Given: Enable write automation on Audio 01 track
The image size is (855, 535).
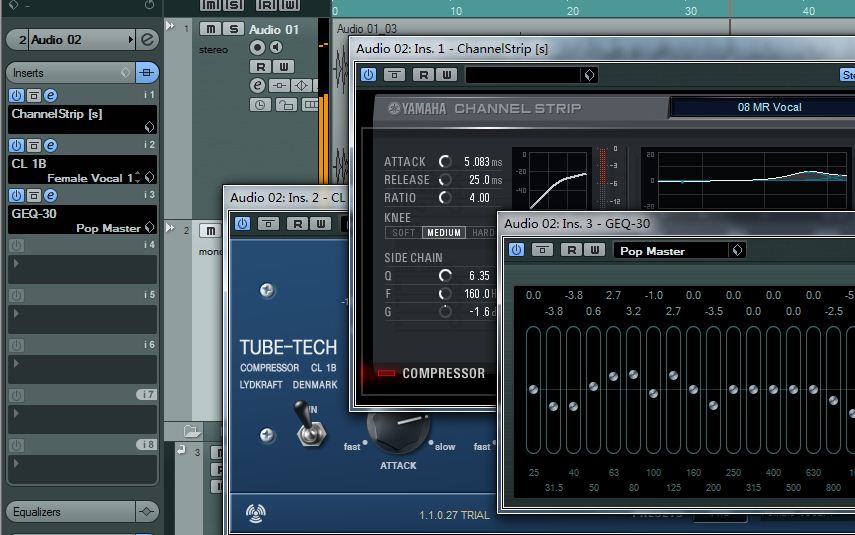Looking at the screenshot, I should click(x=284, y=67).
